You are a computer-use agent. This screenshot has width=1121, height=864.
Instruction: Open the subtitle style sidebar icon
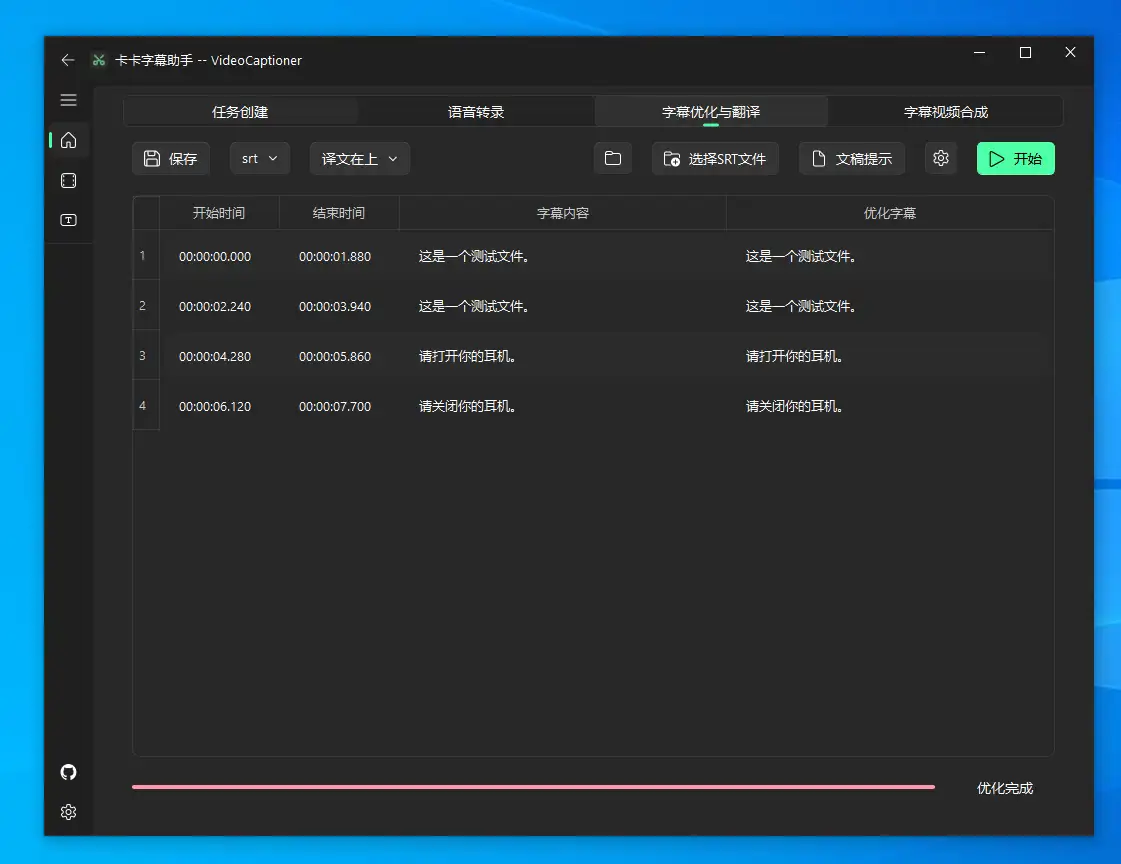pos(68,220)
